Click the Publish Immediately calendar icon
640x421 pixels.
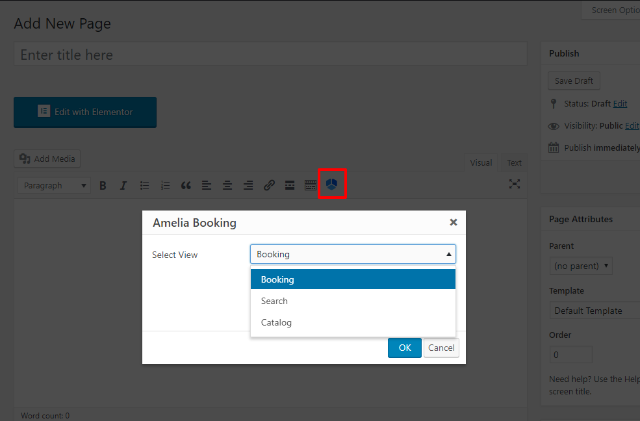coord(553,147)
